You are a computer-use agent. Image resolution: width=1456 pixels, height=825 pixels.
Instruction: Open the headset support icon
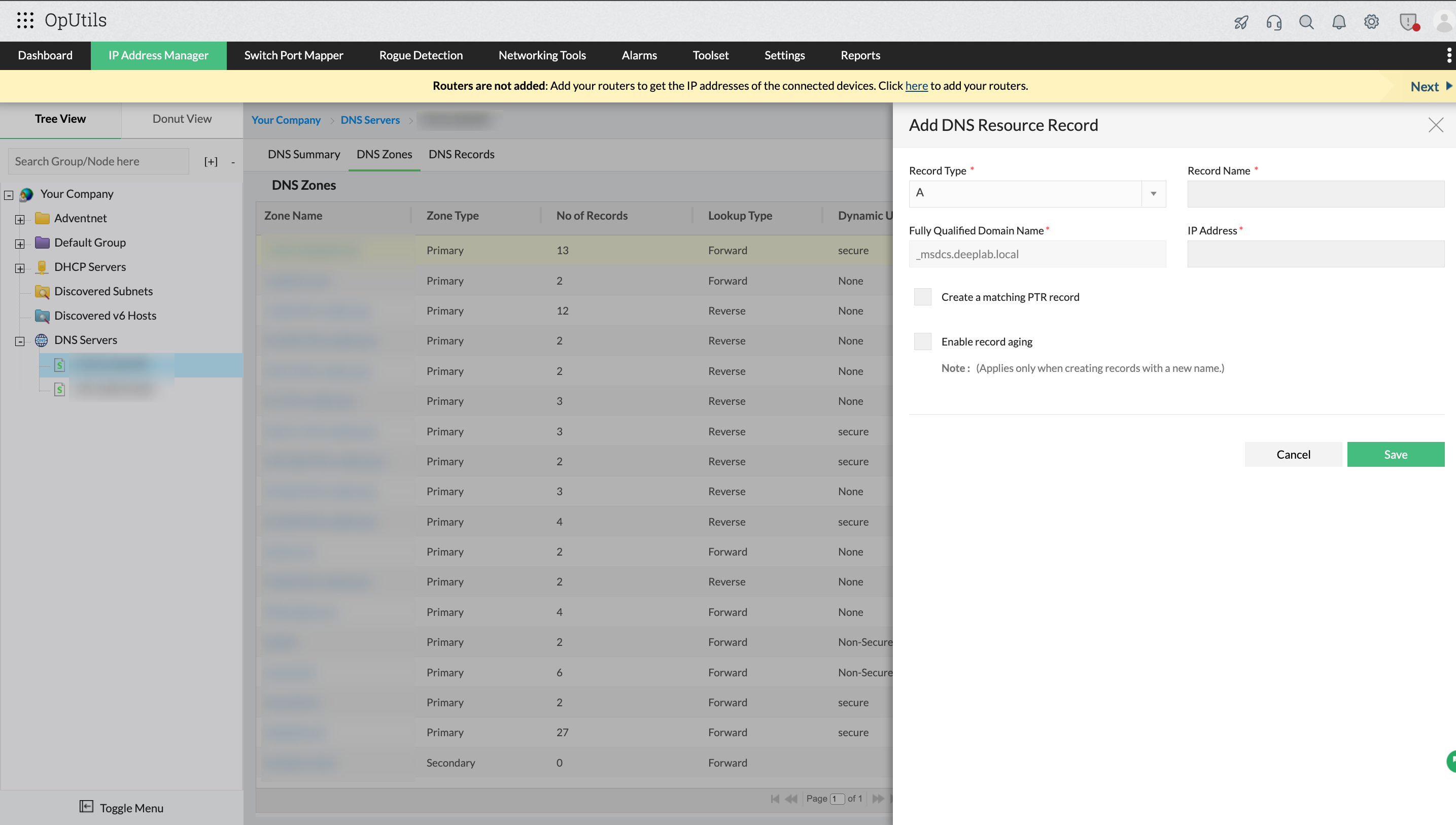tap(1273, 22)
